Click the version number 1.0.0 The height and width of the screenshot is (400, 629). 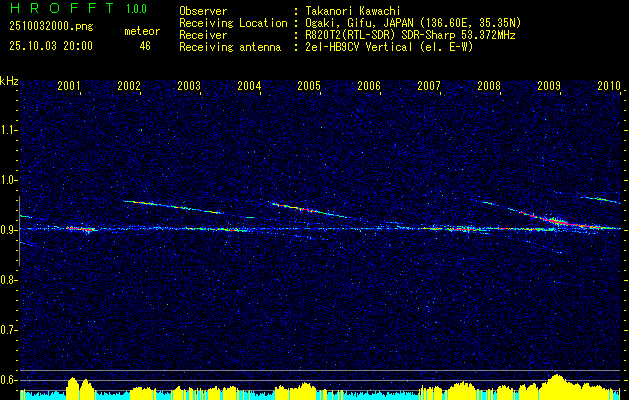[136, 9]
